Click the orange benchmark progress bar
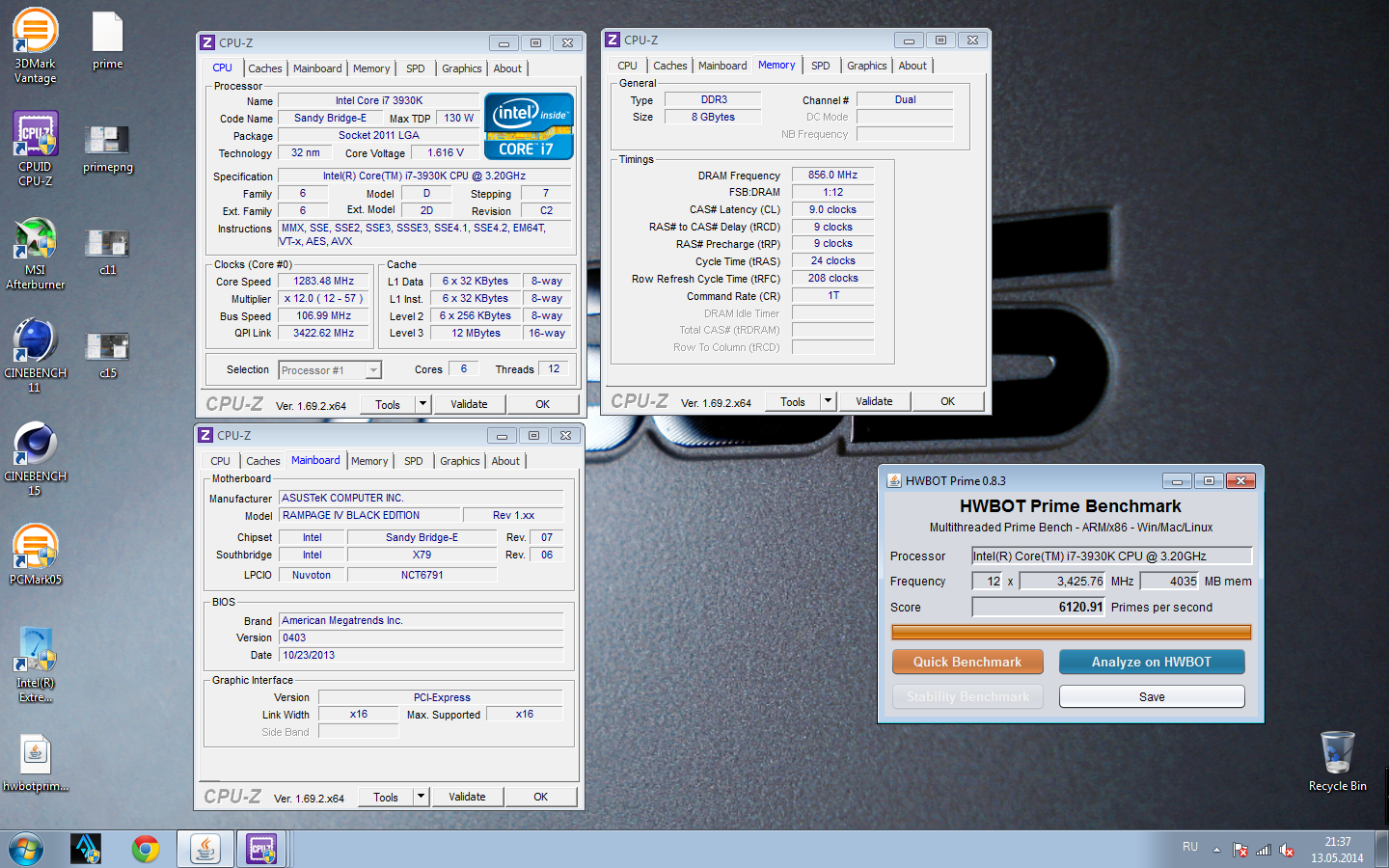This screenshot has width=1389, height=868. pos(1072,633)
